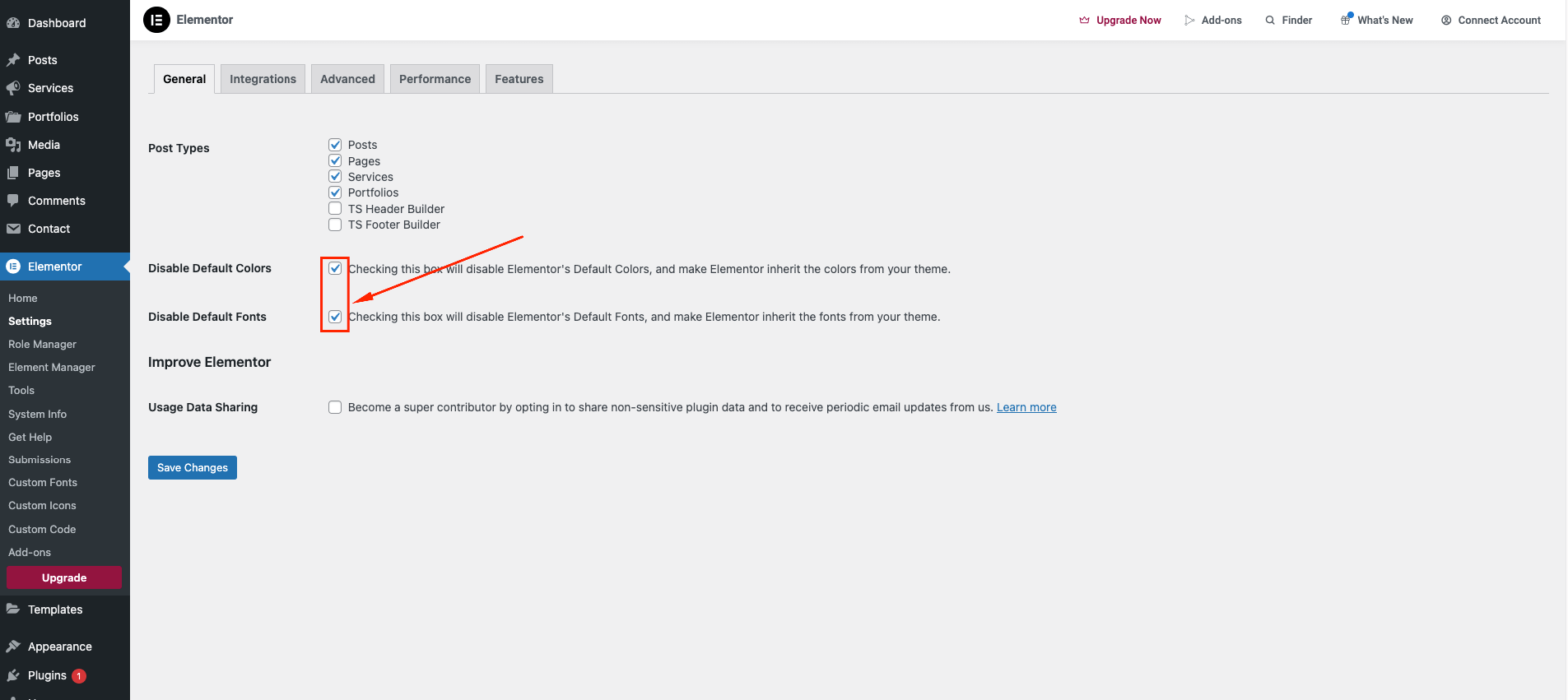This screenshot has width=1568, height=700.
Task: Switch to the Integrations tab
Action: click(263, 79)
